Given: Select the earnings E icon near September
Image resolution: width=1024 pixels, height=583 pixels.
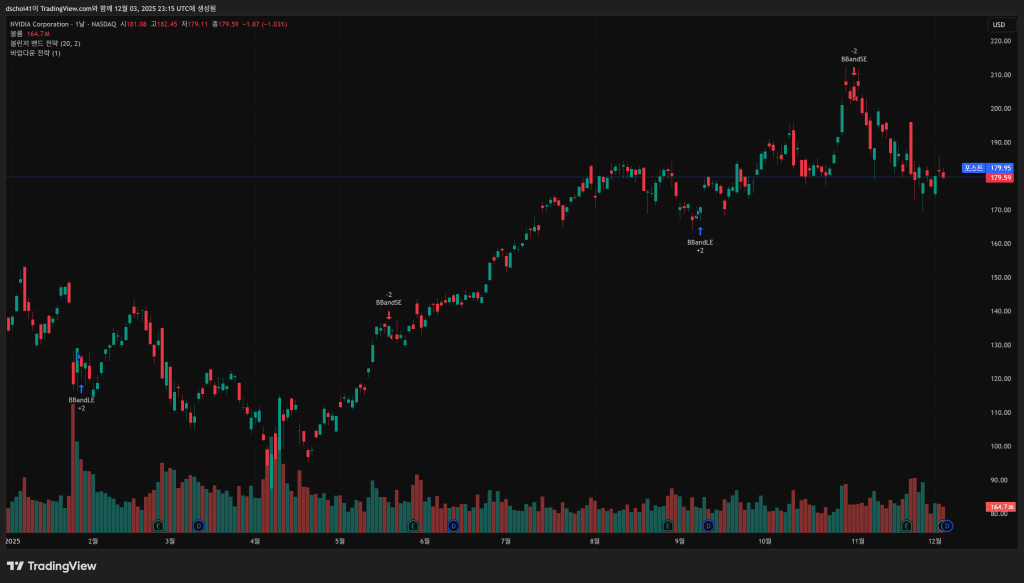Looking at the screenshot, I should 667,525.
